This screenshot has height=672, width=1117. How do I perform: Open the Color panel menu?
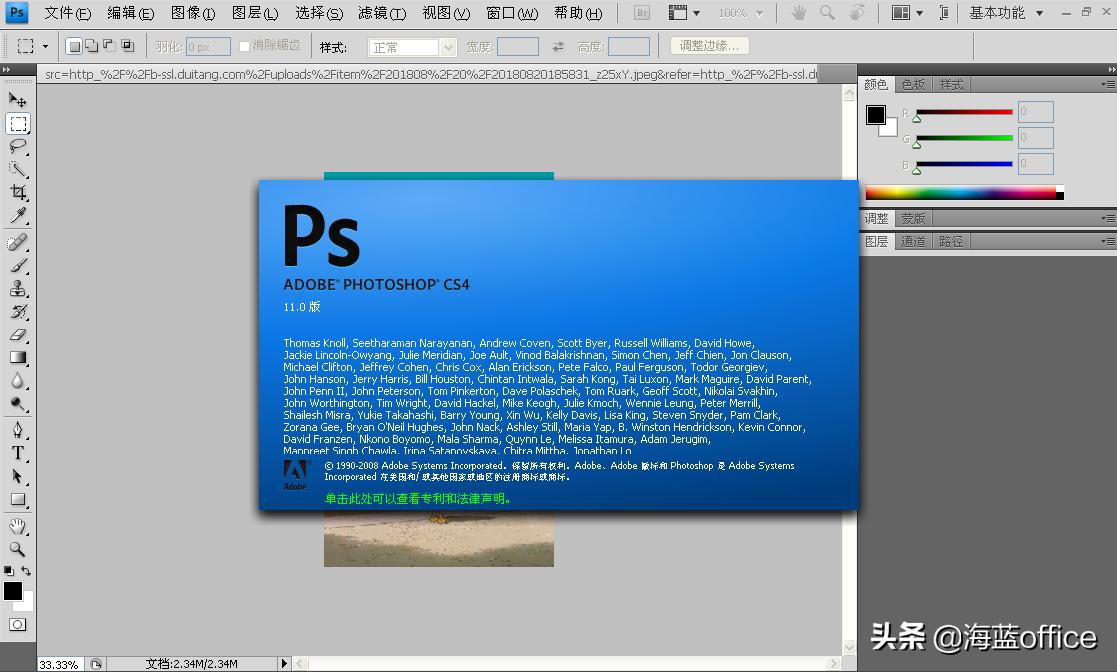[x=1109, y=84]
